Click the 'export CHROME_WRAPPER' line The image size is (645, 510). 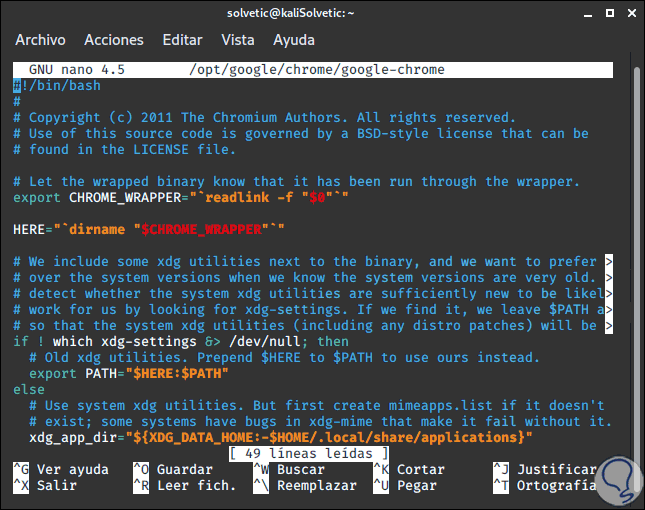[181, 197]
